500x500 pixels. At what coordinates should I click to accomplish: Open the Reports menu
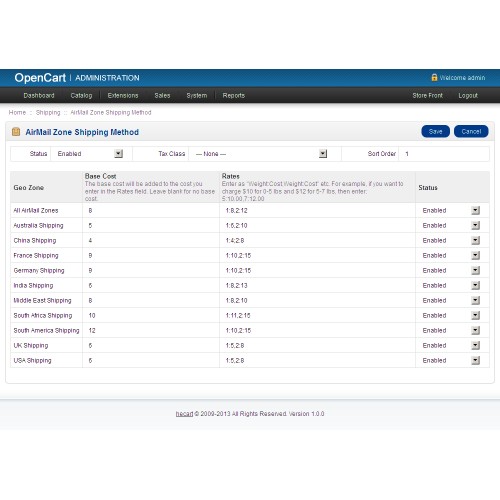[234, 96]
